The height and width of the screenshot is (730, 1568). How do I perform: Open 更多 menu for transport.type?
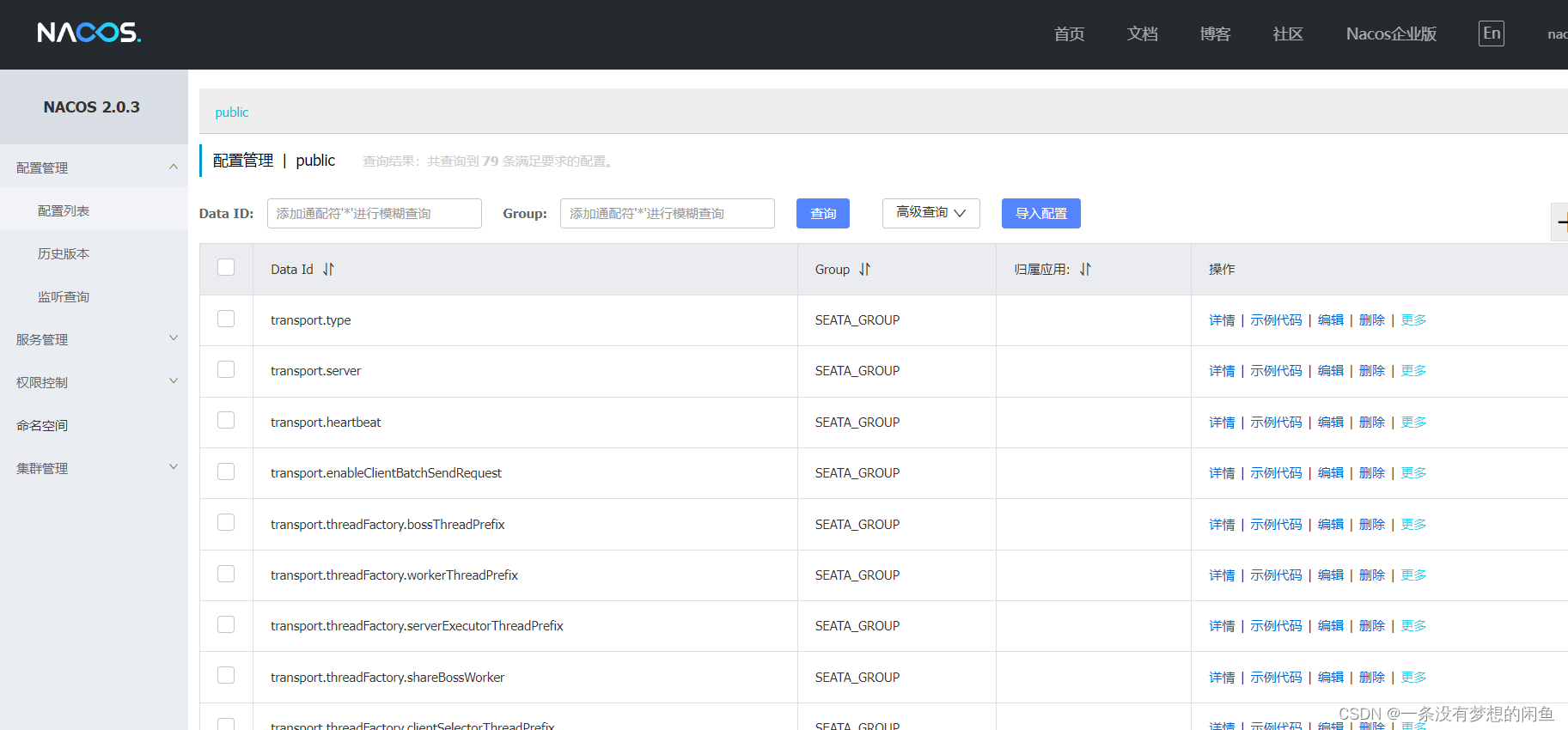pyautogui.click(x=1413, y=320)
